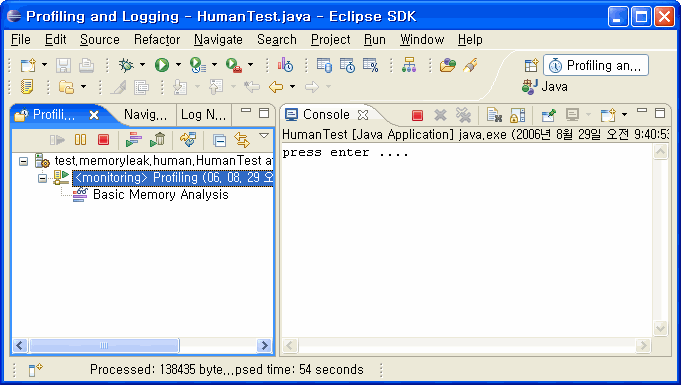
Task: Run garbage collection icon in profiling toolbar
Action: click(157, 140)
